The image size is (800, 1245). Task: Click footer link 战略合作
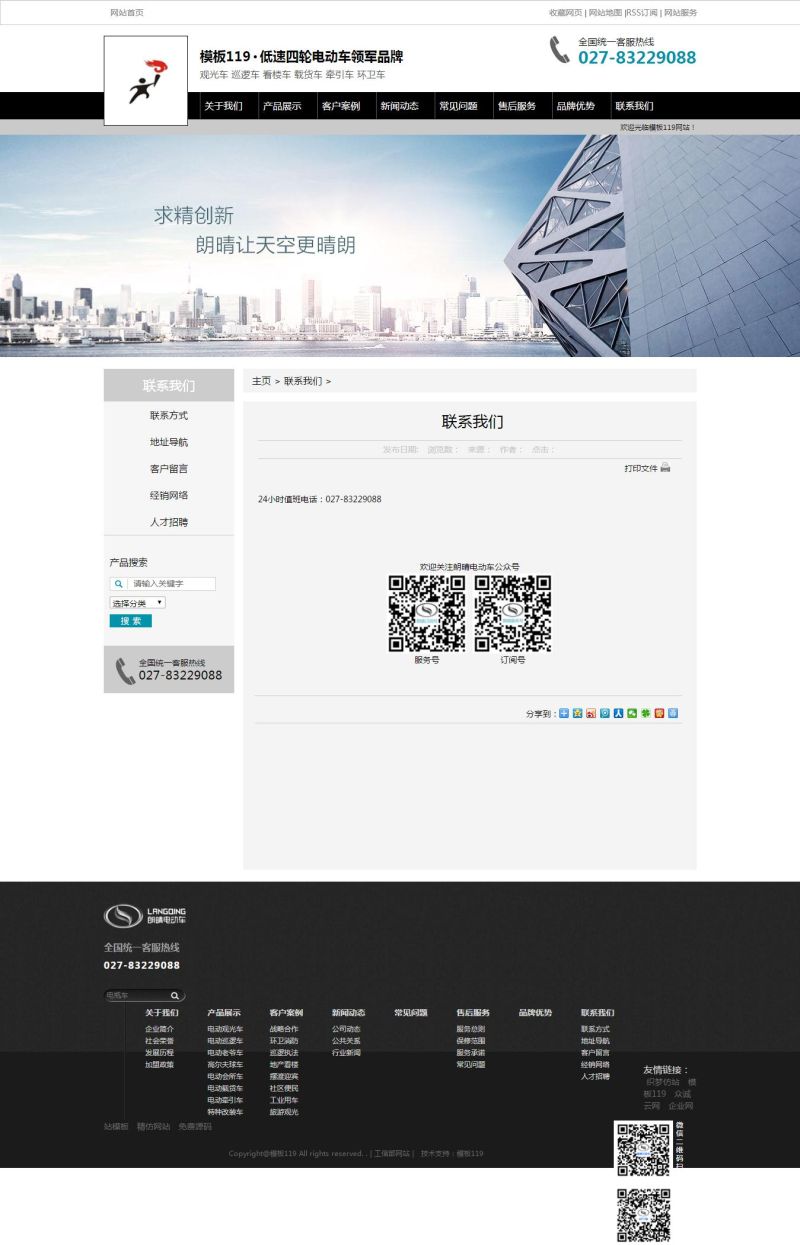pyautogui.click(x=284, y=1029)
